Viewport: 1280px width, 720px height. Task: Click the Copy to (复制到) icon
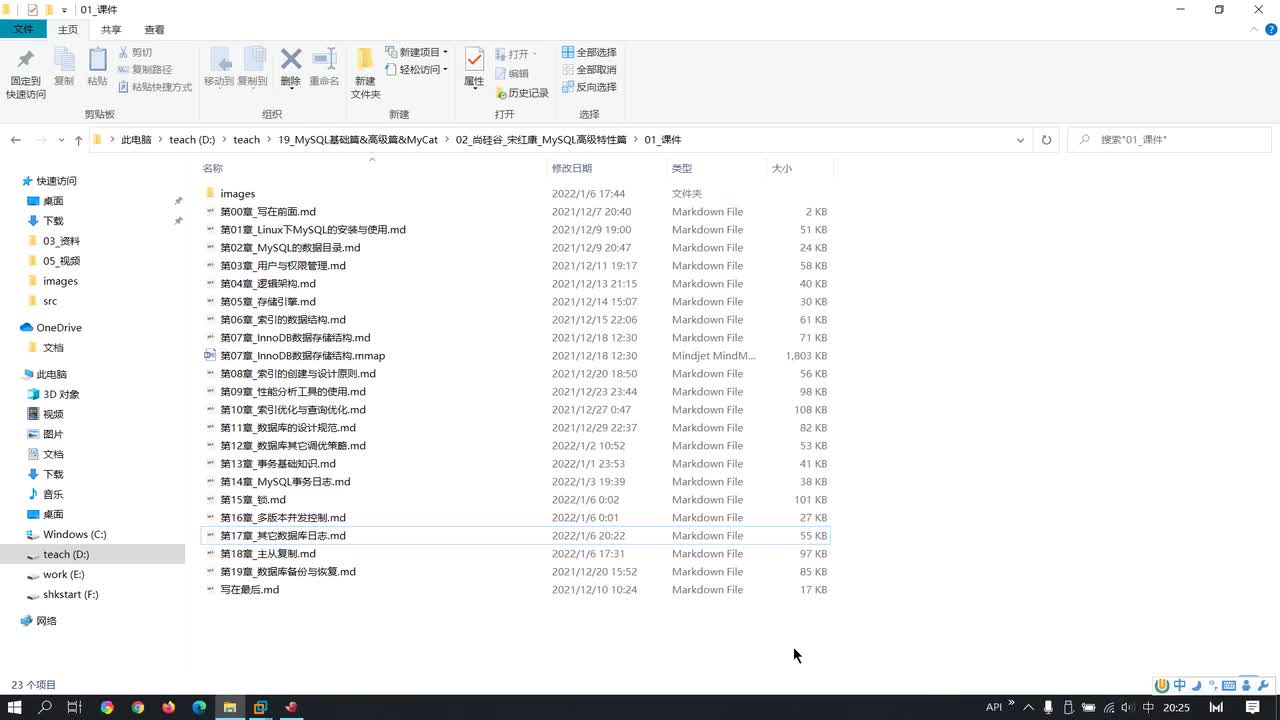(253, 60)
